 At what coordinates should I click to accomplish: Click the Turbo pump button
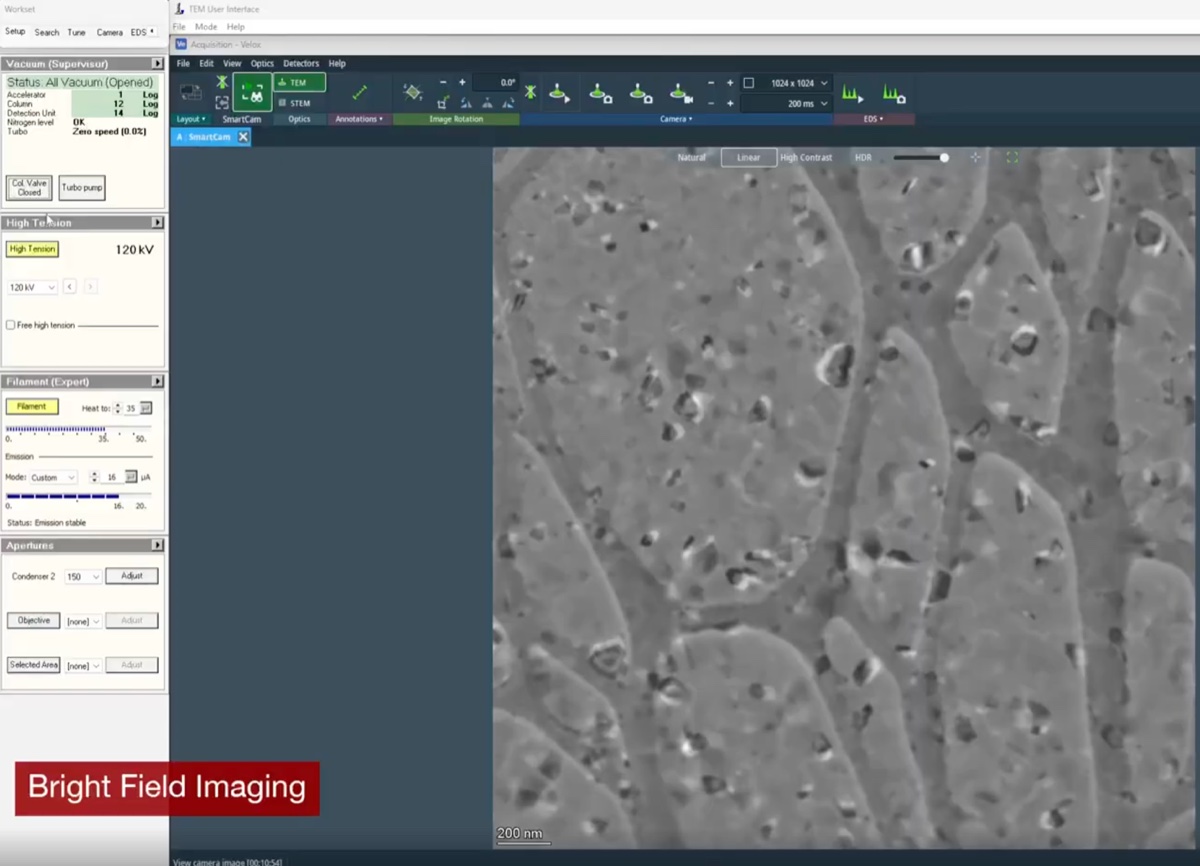coord(81,188)
